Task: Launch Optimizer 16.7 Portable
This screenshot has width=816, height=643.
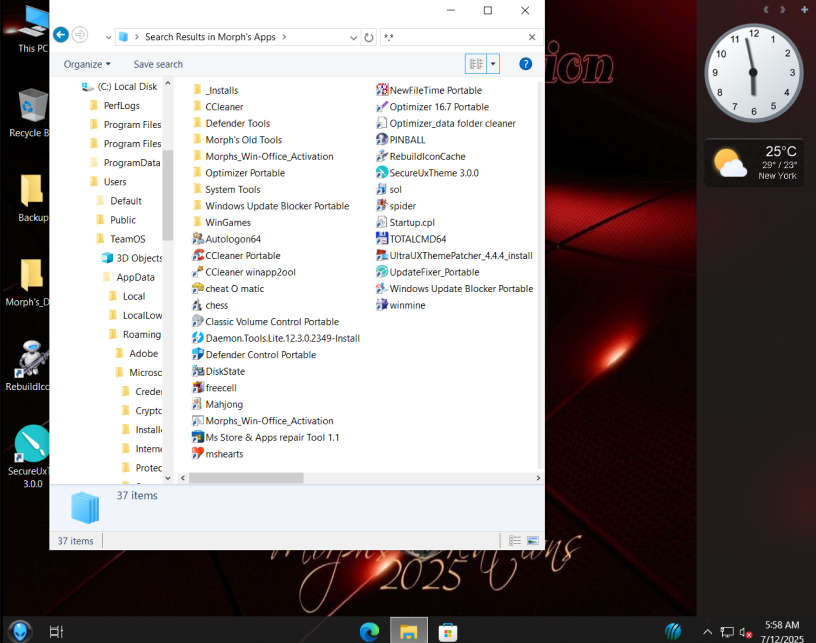Action: click(432, 107)
